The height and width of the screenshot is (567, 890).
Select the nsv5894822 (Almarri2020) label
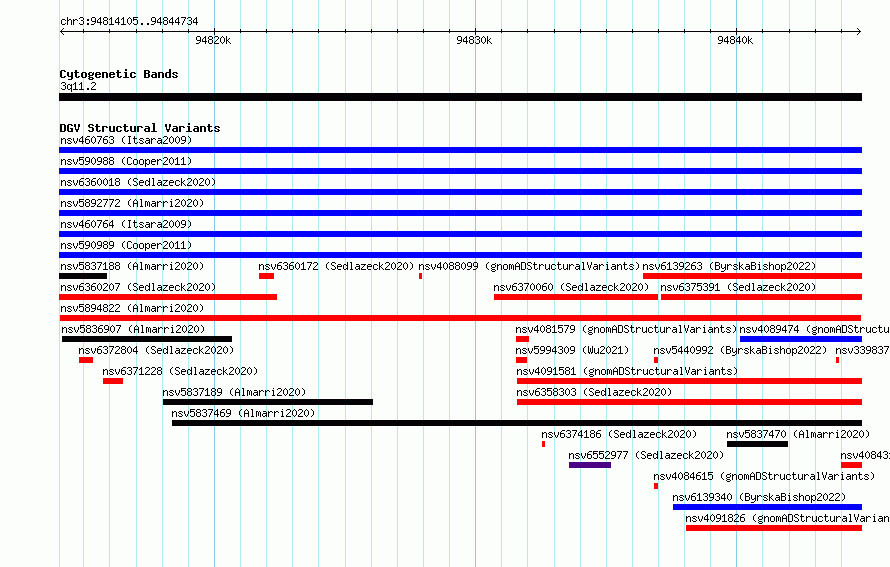(132, 308)
